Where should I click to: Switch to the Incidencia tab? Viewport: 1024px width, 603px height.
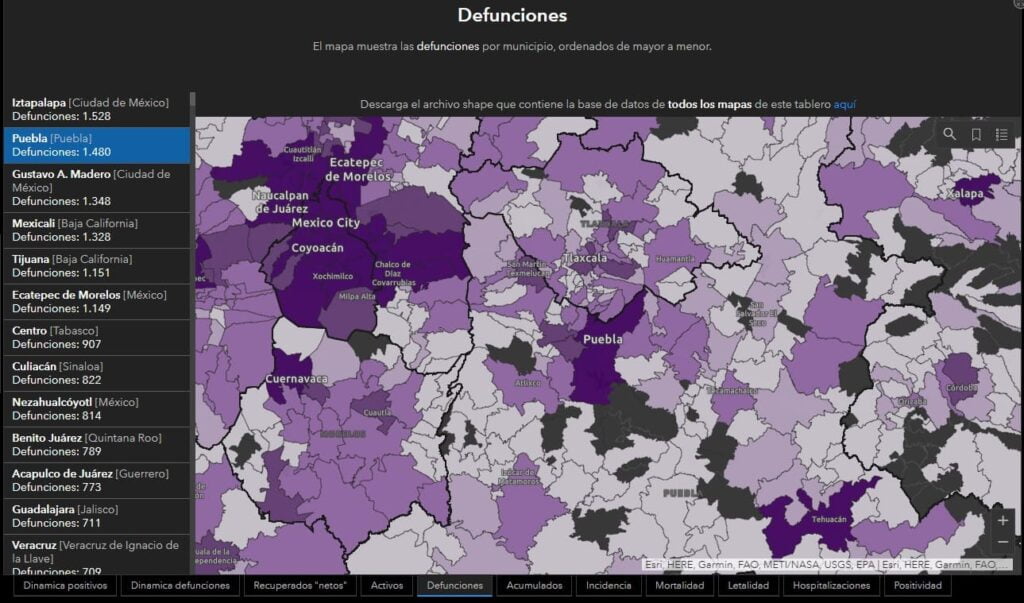[608, 586]
